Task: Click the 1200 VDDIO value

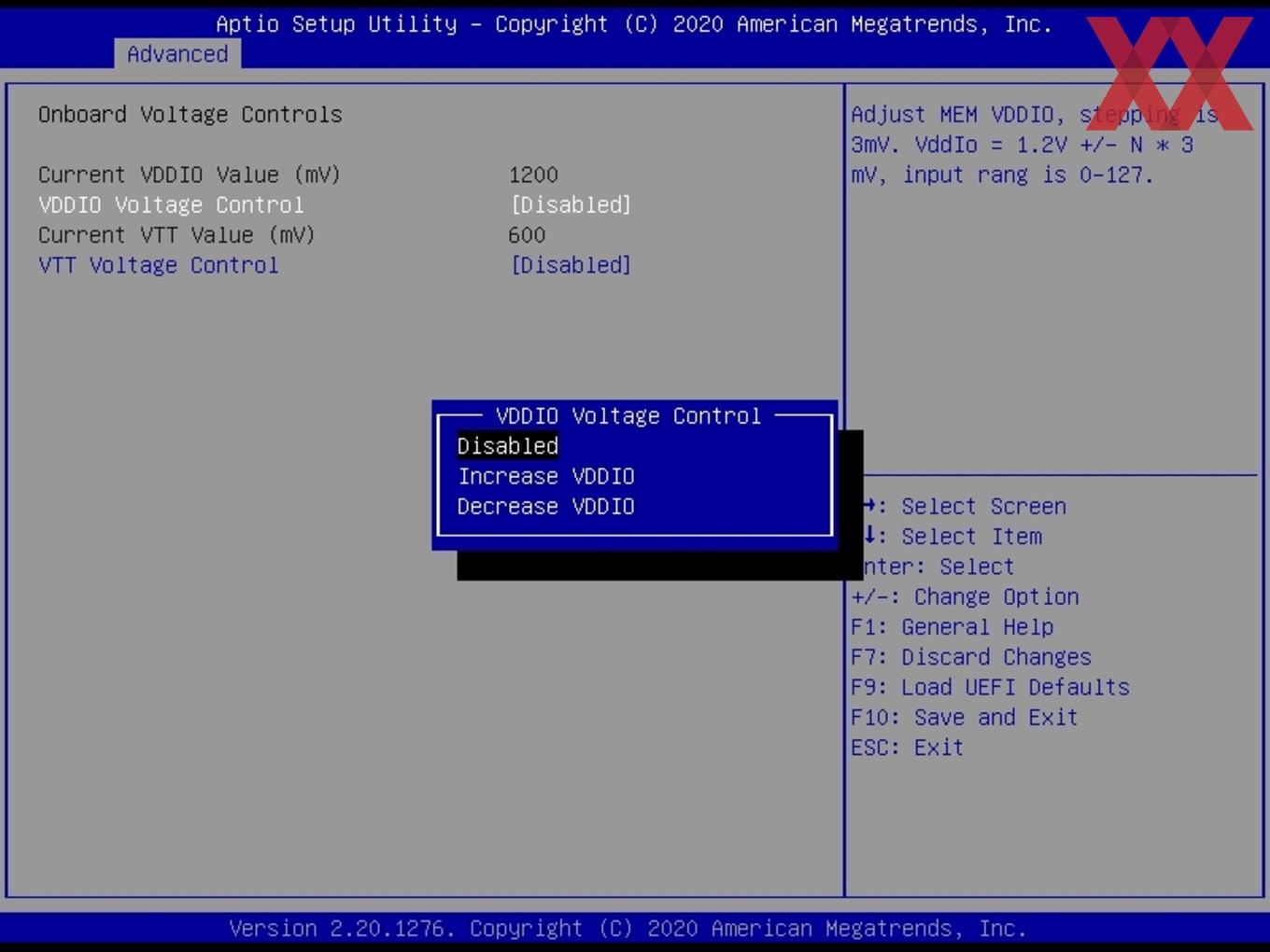Action: click(533, 175)
